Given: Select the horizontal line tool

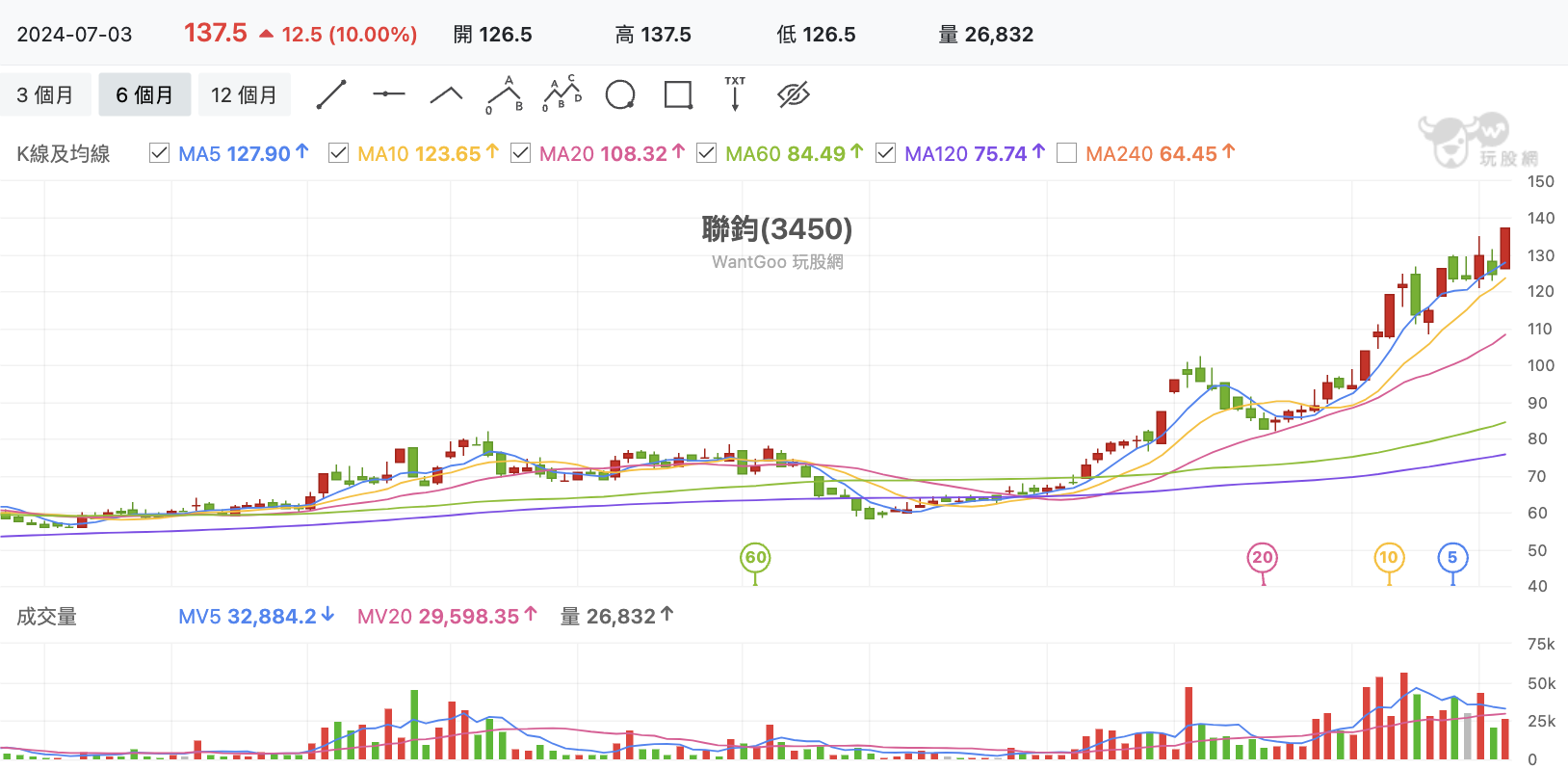Looking at the screenshot, I should click(x=389, y=94).
